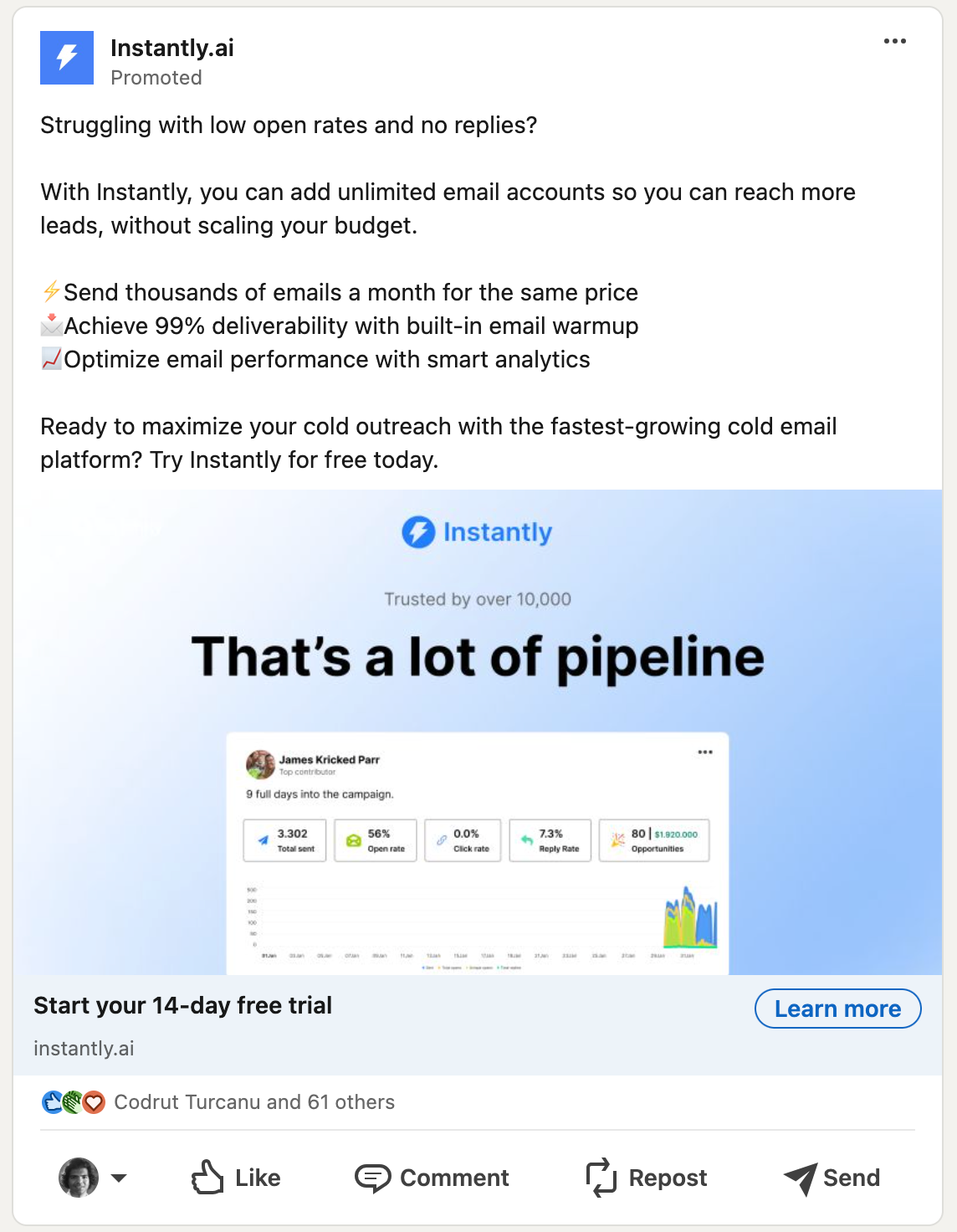
Task: Click your profile avatar in action bar
Action: click(79, 1178)
